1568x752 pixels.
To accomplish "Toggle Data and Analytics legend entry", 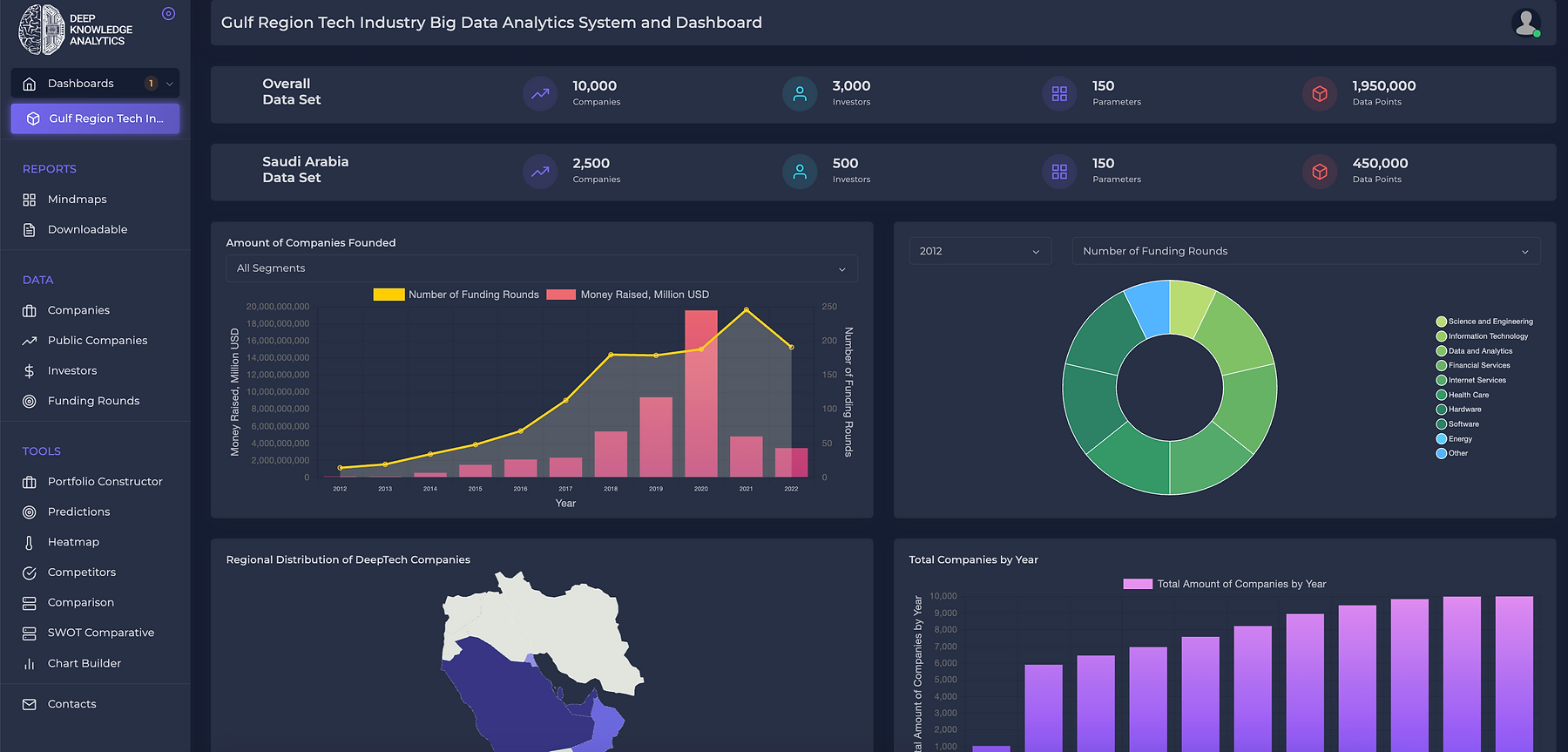I will pos(1474,351).
